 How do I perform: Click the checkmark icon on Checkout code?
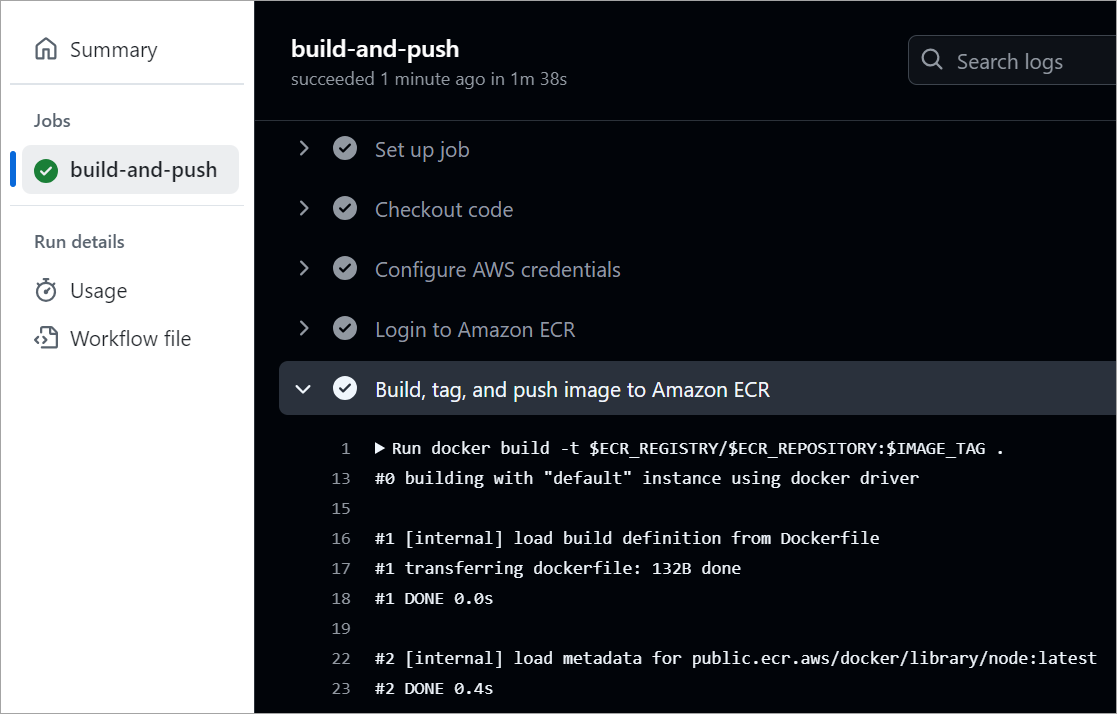(344, 208)
